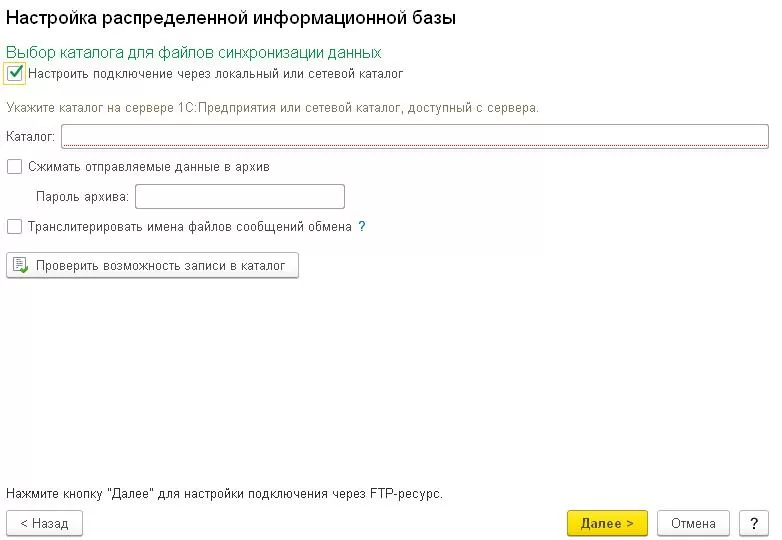This screenshot has width=782, height=540.
Task: Click inside the "Каталог" input field
Action: coord(414,136)
